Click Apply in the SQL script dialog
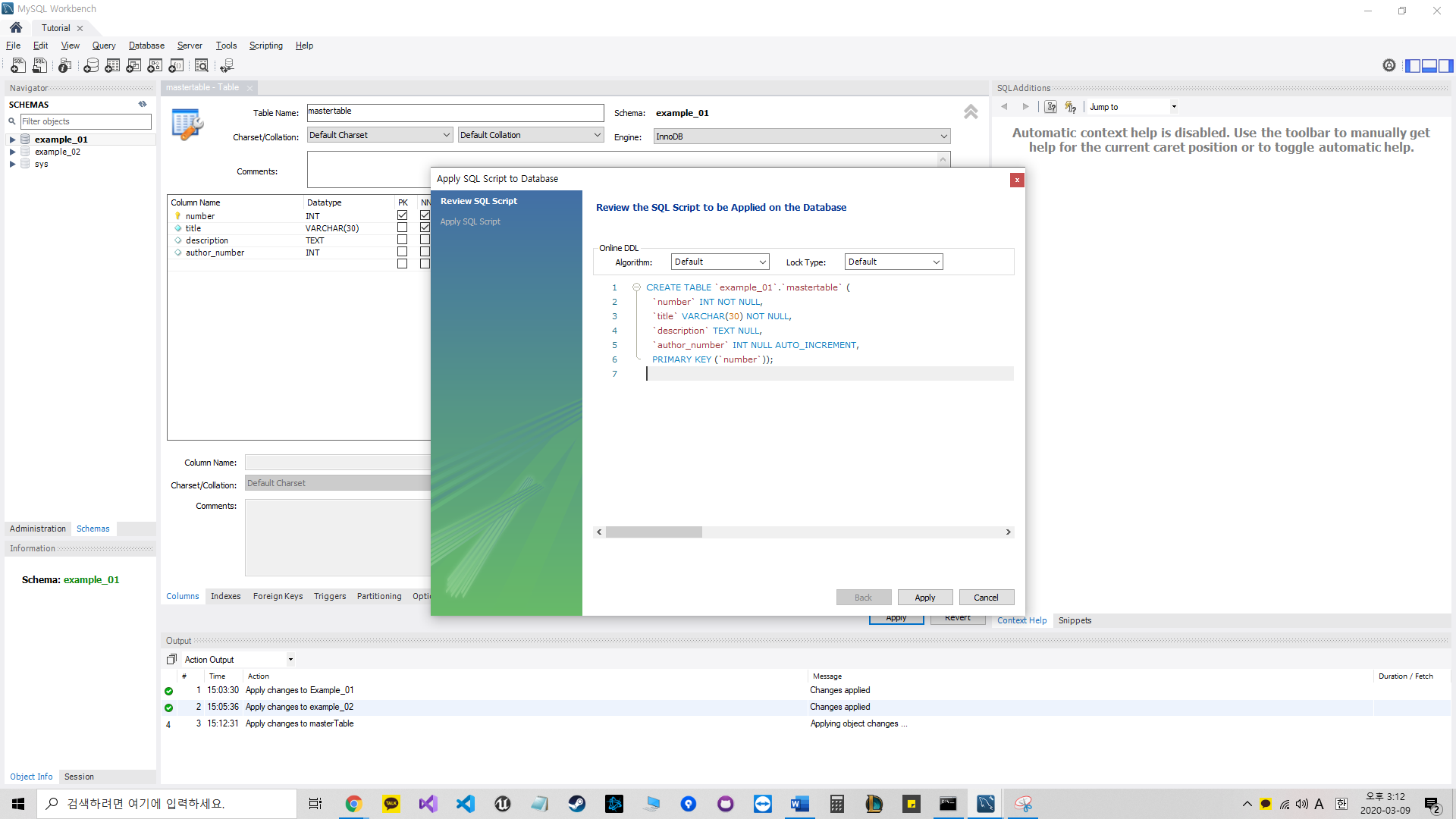The image size is (1456, 819). click(924, 598)
